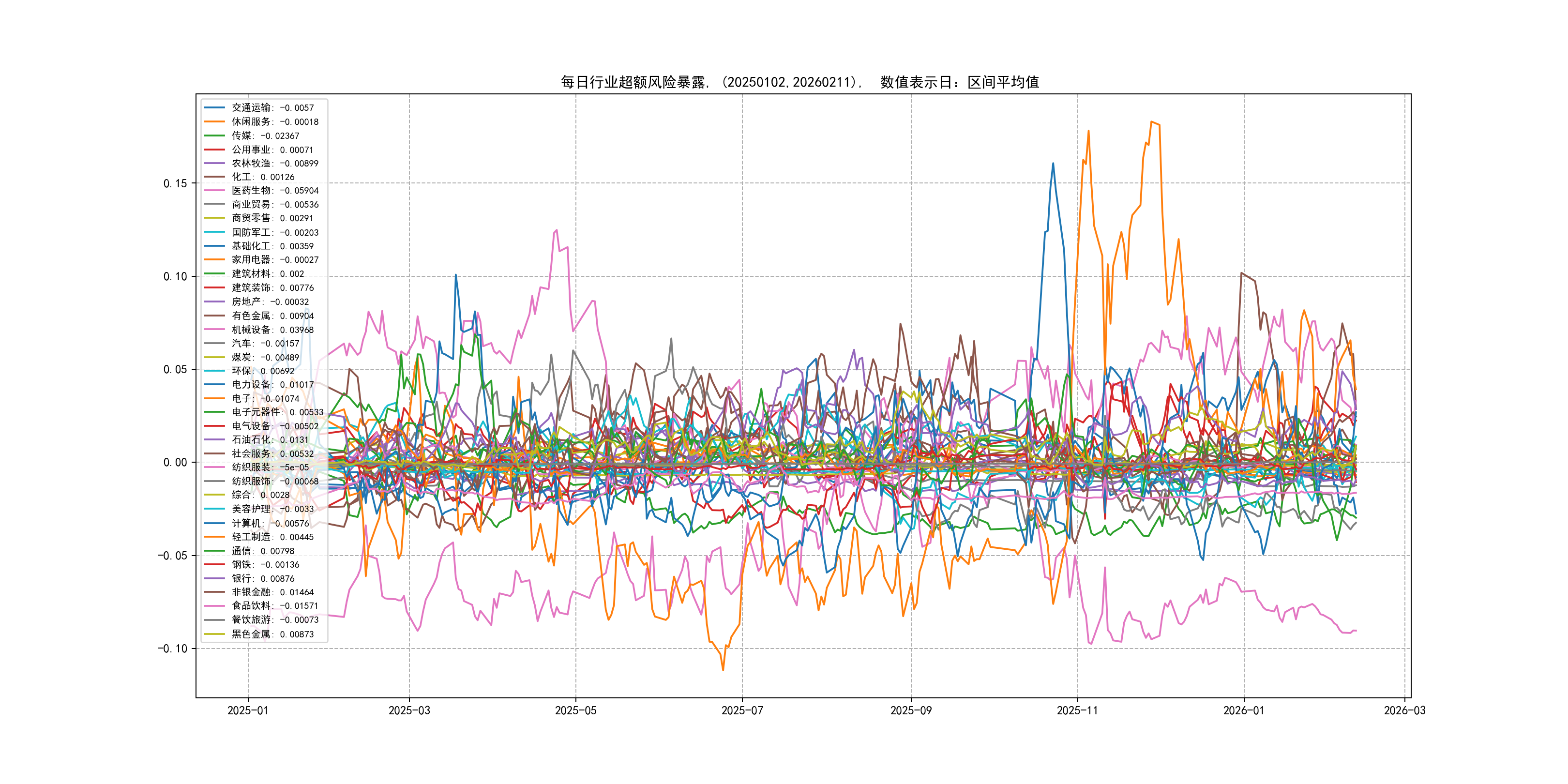Click the 传媒 legend line swatch
The height and width of the screenshot is (784, 1568).
[x=214, y=136]
